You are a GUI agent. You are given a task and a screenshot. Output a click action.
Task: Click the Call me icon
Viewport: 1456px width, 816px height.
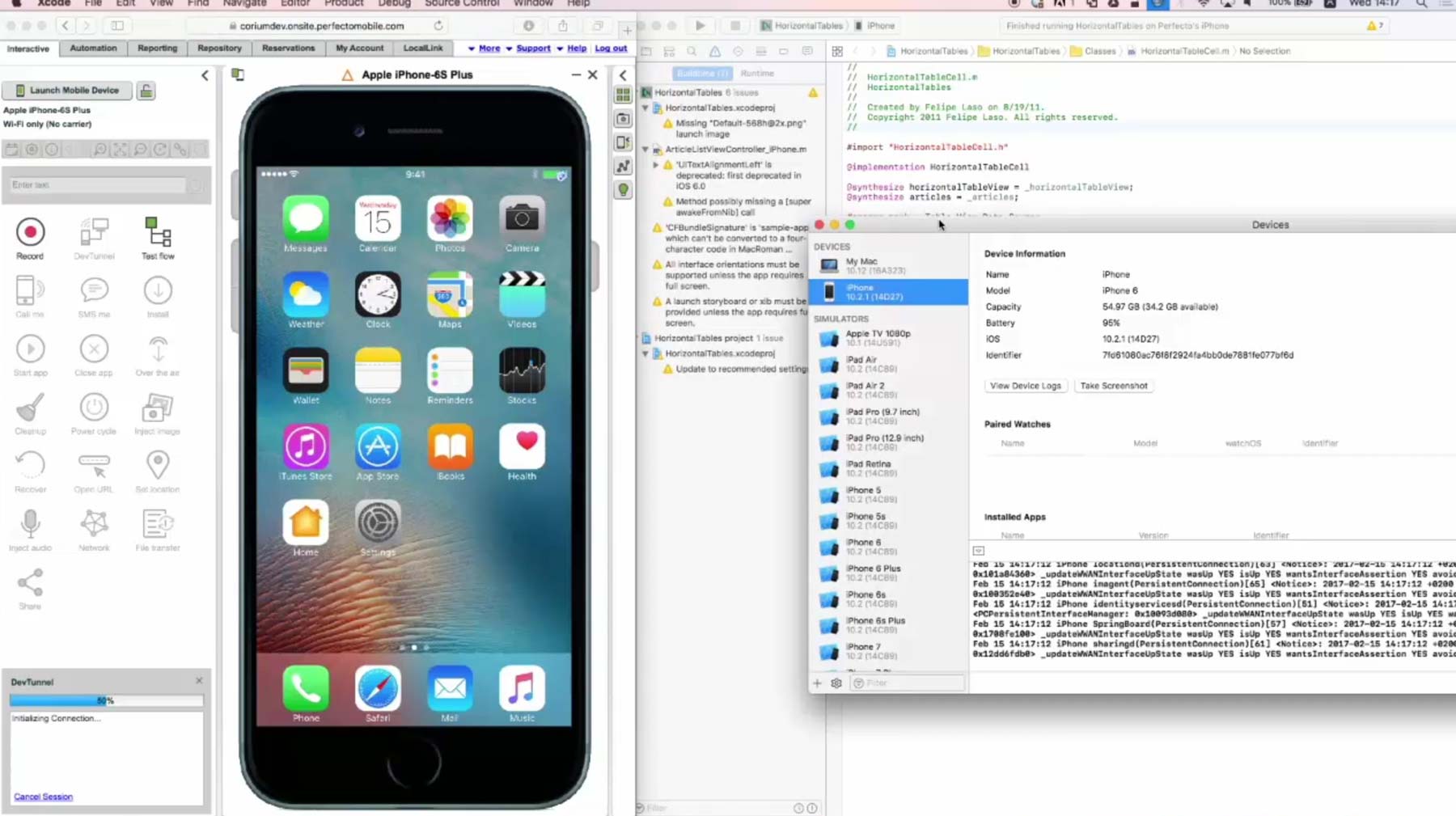pos(30,291)
